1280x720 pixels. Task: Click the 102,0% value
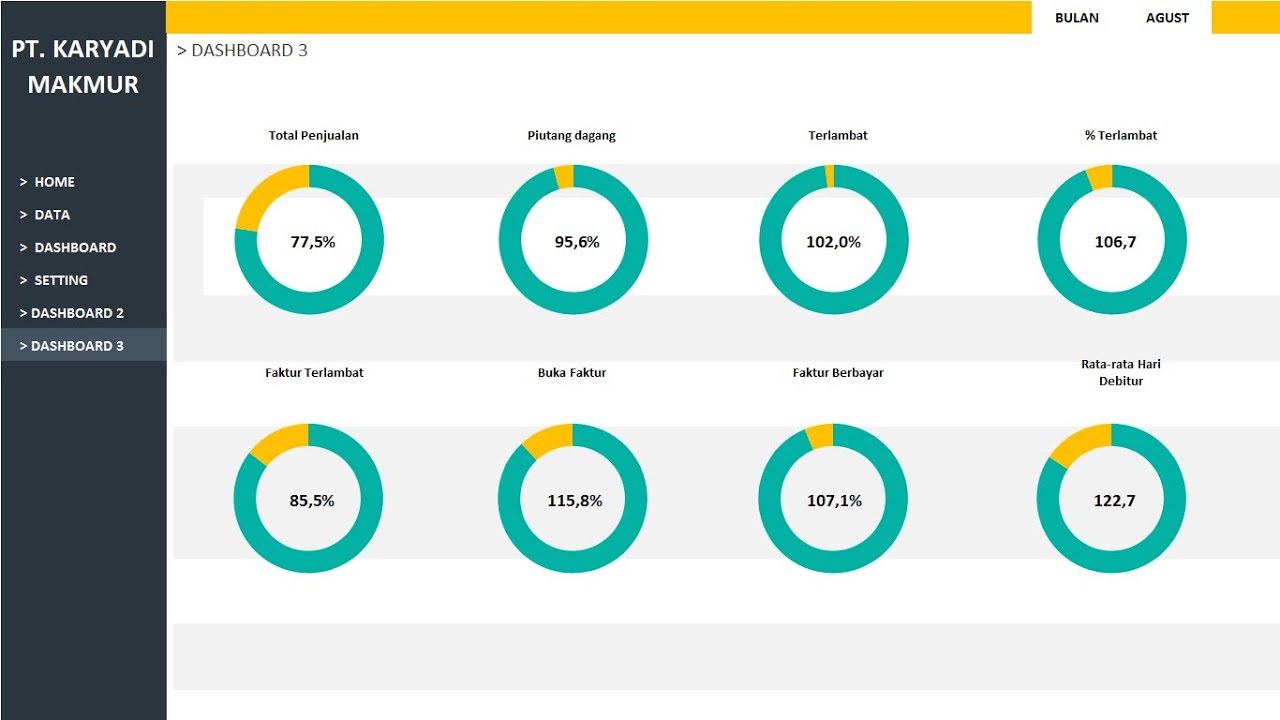(x=834, y=242)
